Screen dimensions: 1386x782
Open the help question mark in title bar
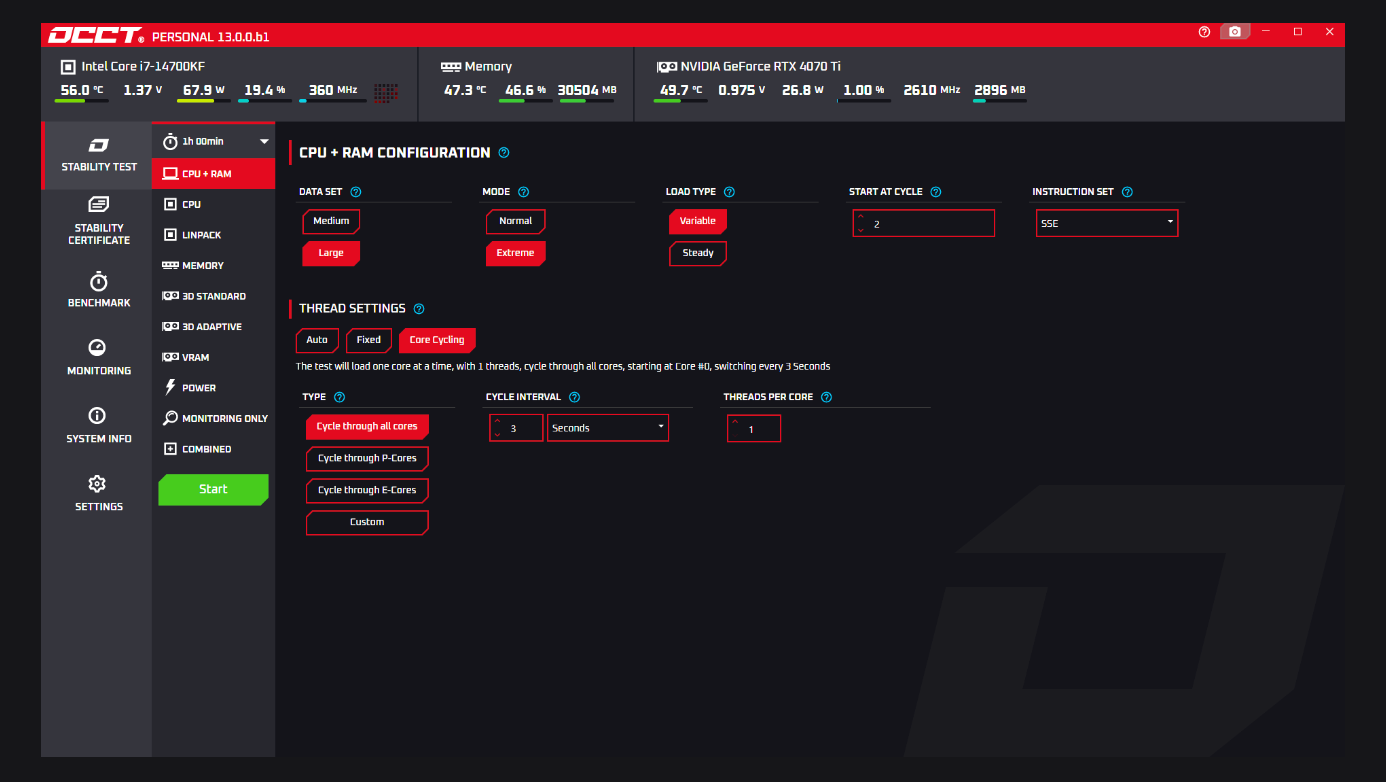tap(1204, 32)
